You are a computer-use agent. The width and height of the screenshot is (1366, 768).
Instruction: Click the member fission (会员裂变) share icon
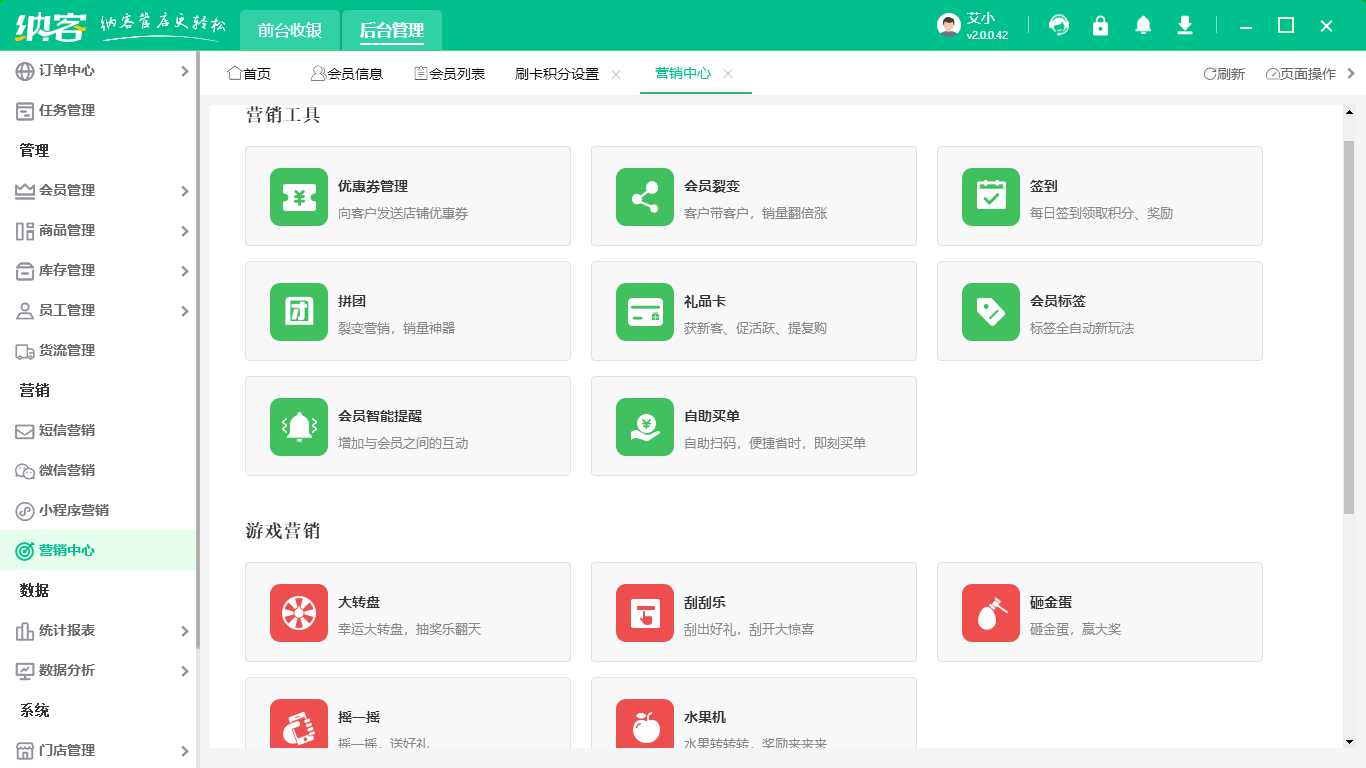pos(644,197)
